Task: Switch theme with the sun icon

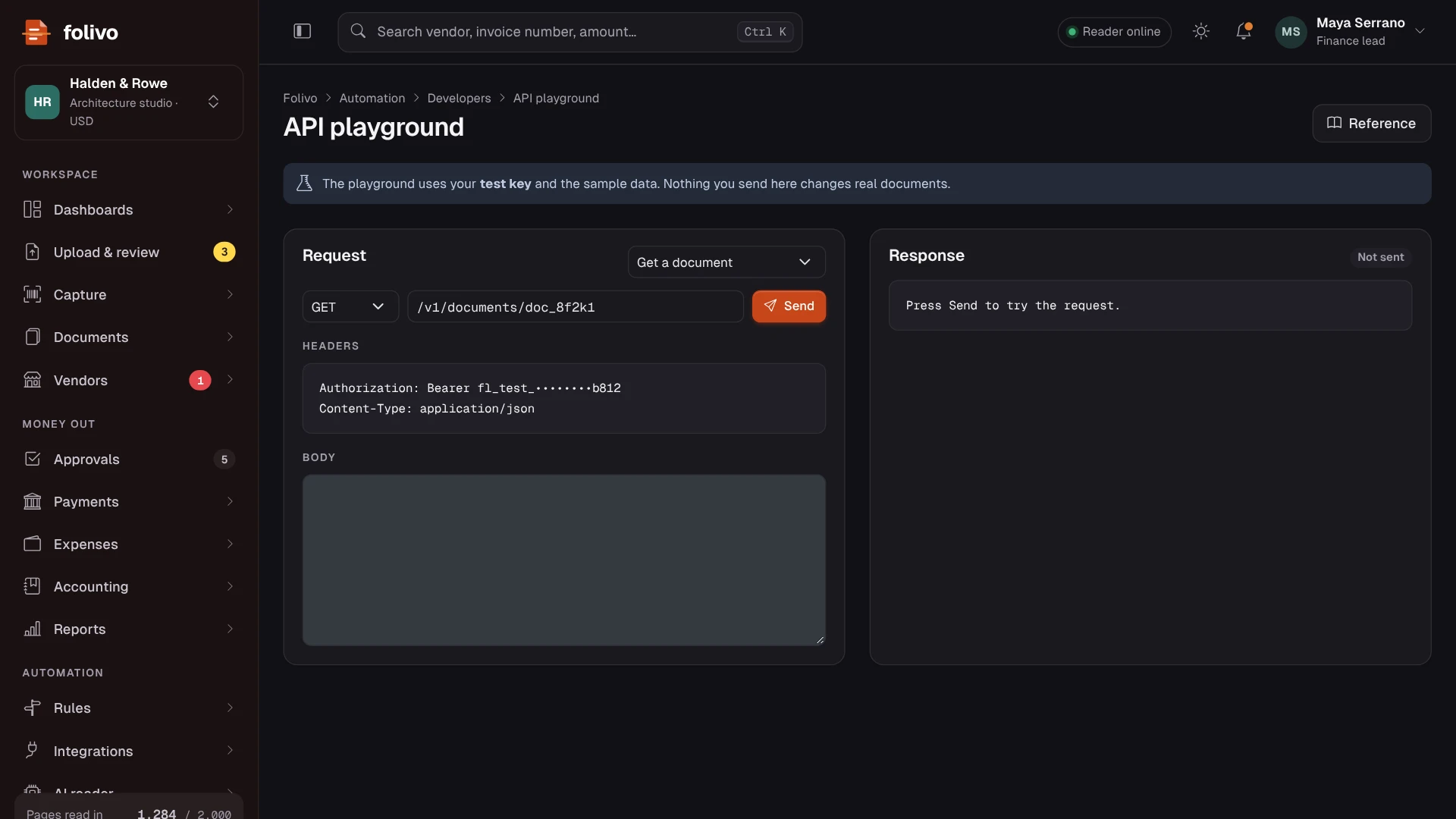Action: [x=1200, y=31]
